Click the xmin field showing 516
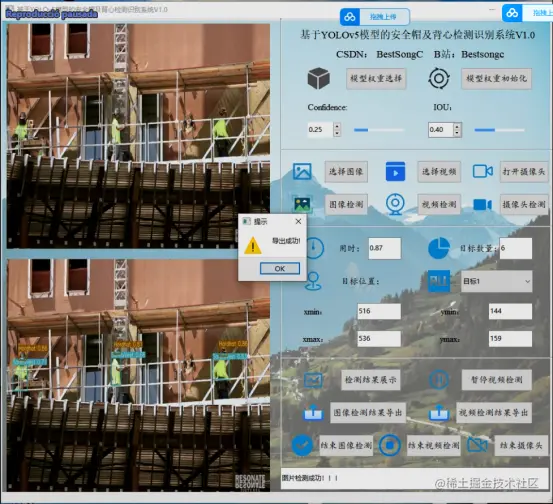This screenshot has width=553, height=504. click(x=379, y=311)
